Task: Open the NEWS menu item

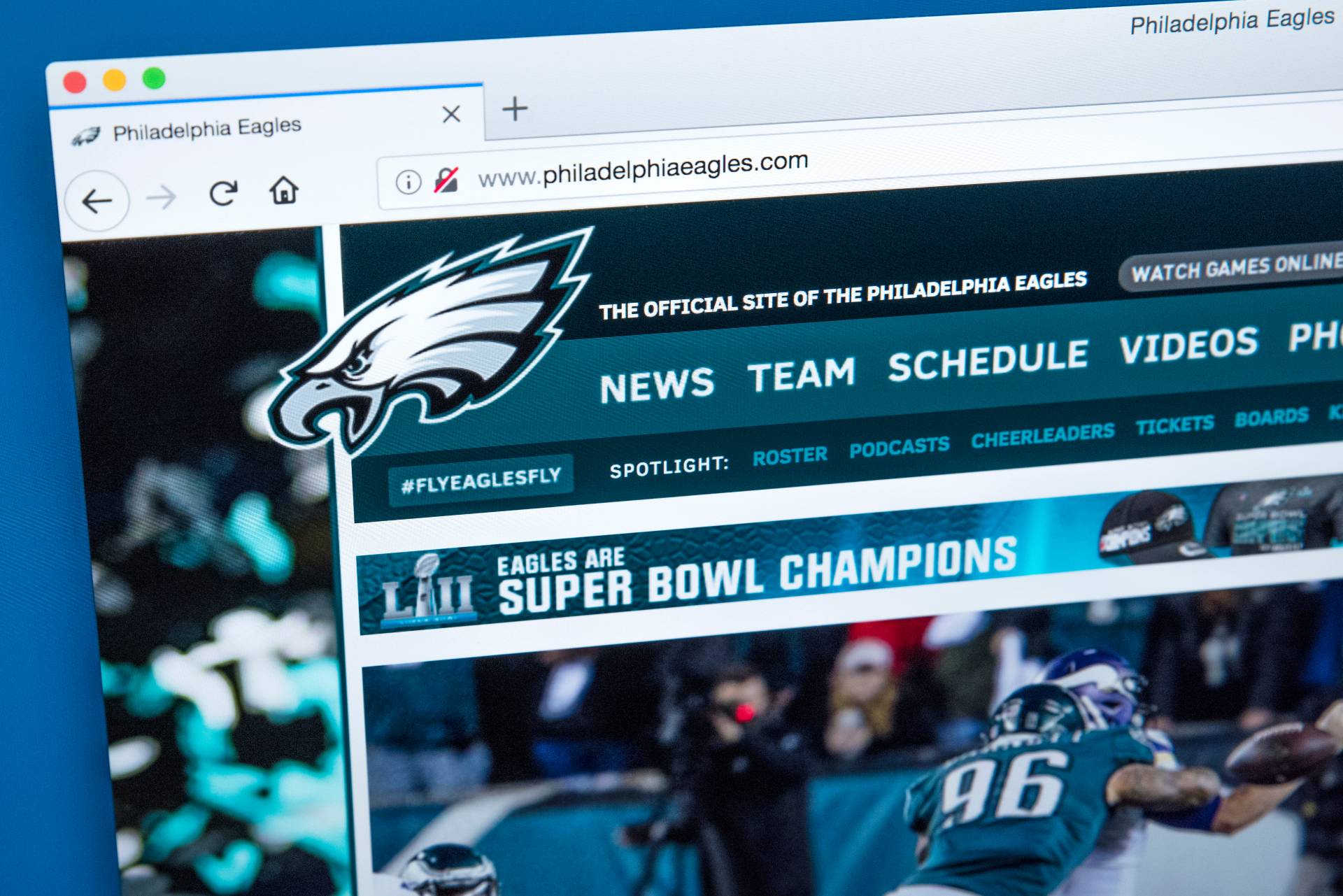Action: coord(657,385)
